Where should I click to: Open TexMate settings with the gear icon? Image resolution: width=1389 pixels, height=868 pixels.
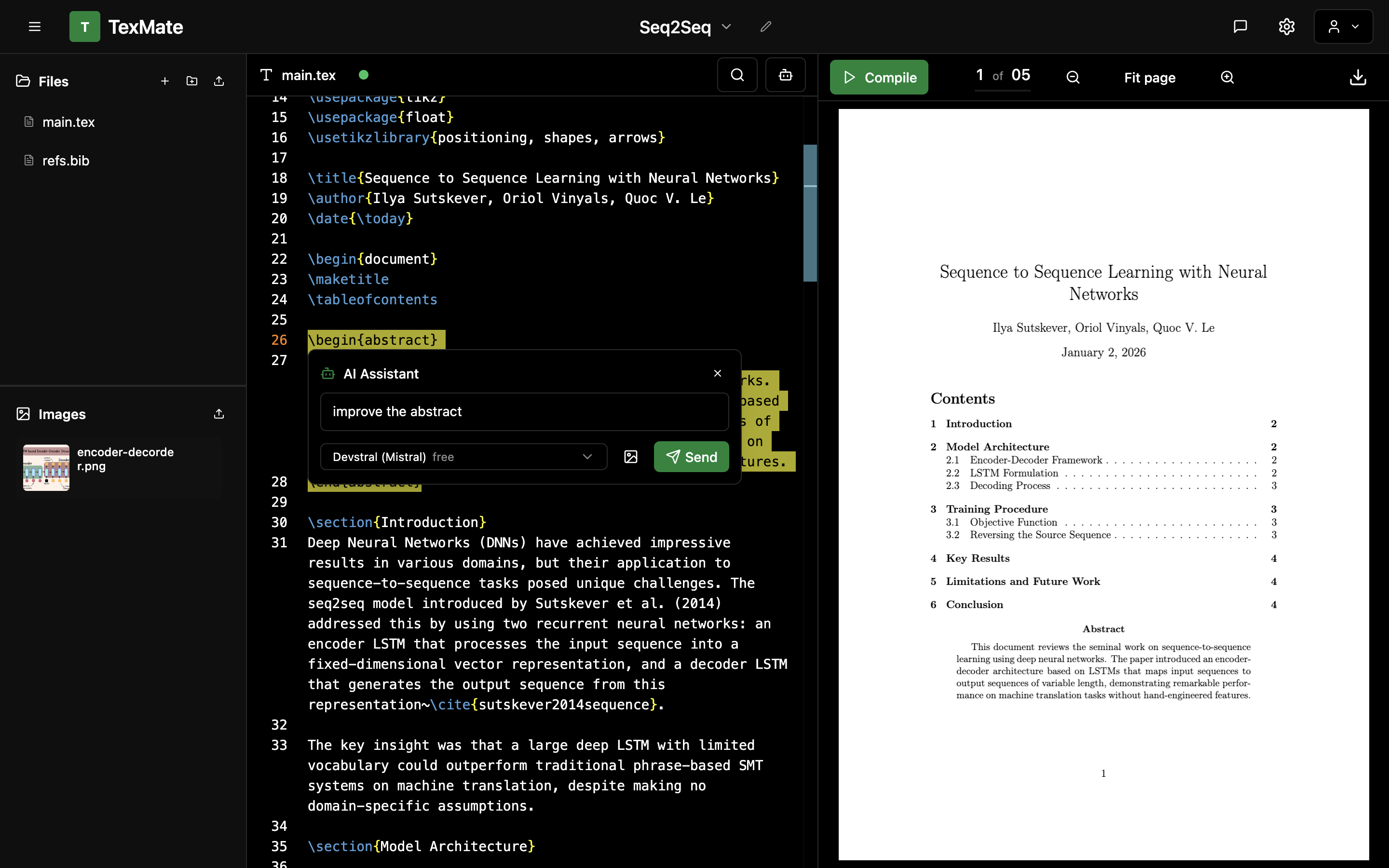point(1287,27)
